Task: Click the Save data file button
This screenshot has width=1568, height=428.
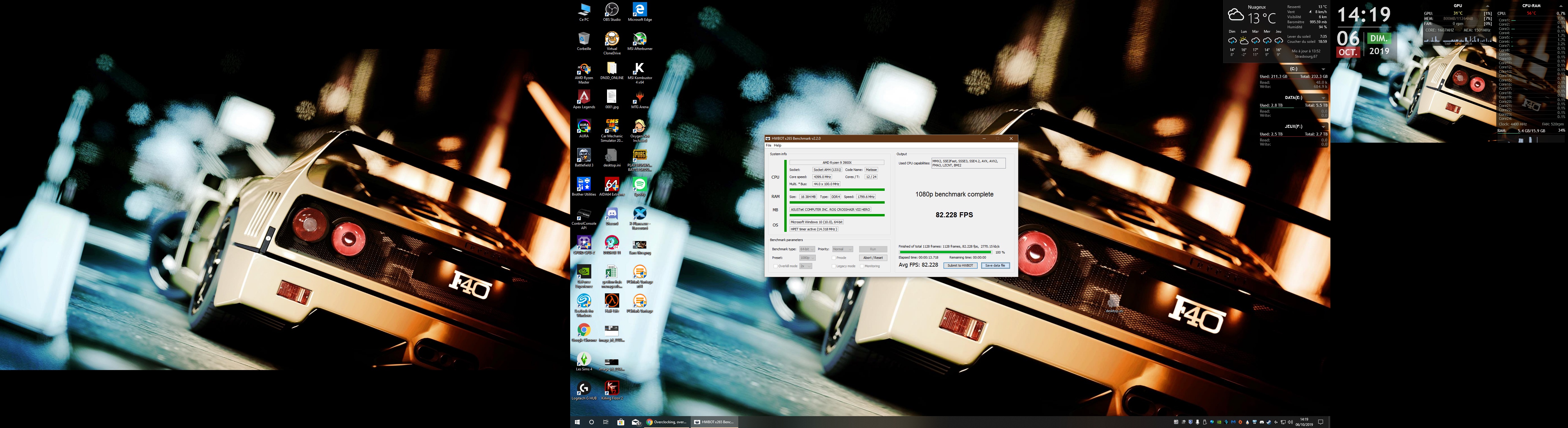Action: point(995,265)
